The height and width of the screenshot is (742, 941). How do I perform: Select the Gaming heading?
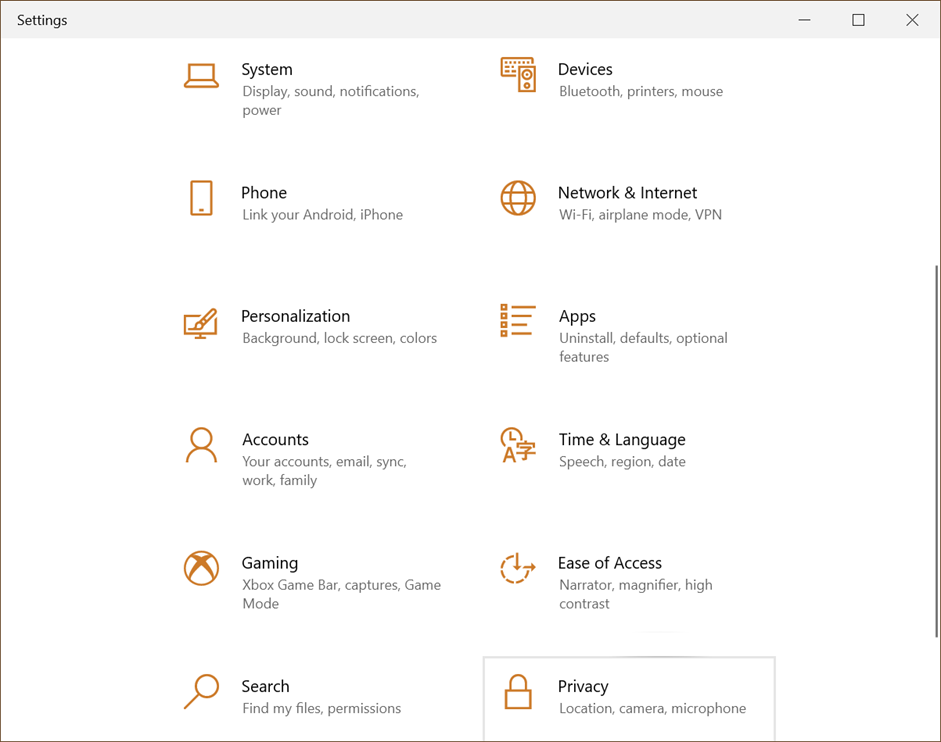point(270,564)
